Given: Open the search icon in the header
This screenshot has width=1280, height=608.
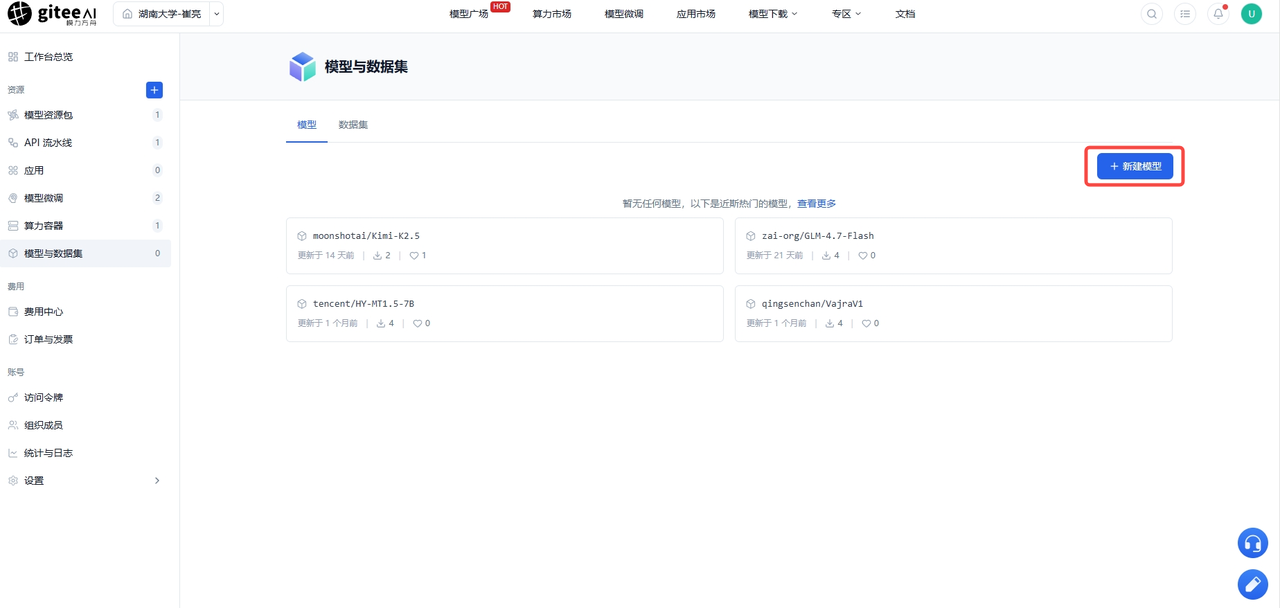Looking at the screenshot, I should click(1152, 14).
